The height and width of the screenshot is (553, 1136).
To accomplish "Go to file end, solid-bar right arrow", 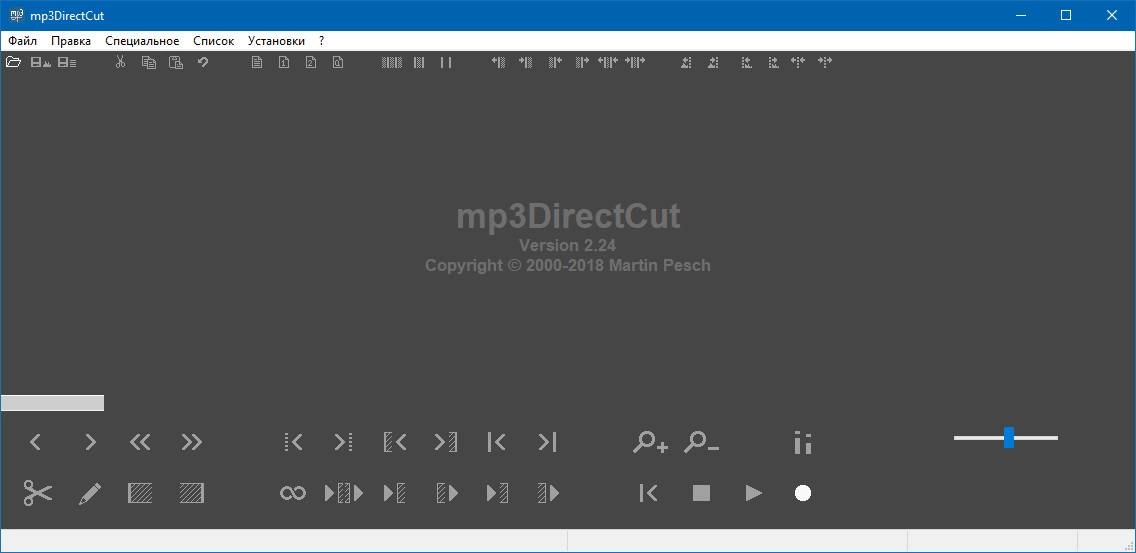I will coord(547,441).
